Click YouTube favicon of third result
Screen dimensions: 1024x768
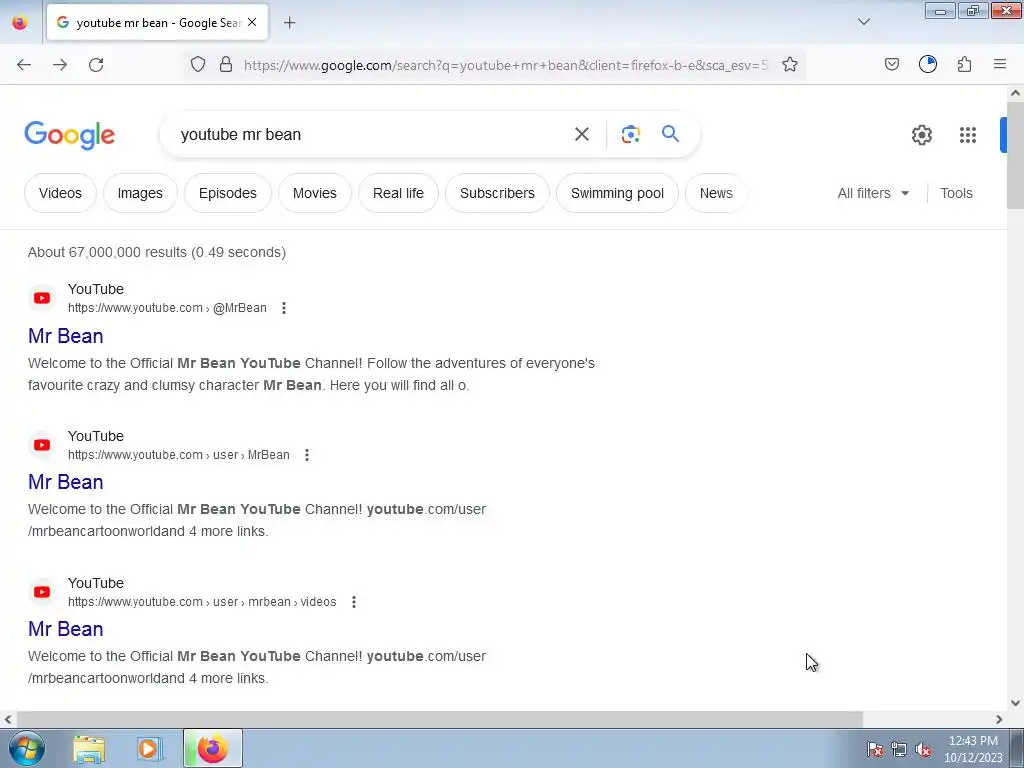(x=42, y=592)
